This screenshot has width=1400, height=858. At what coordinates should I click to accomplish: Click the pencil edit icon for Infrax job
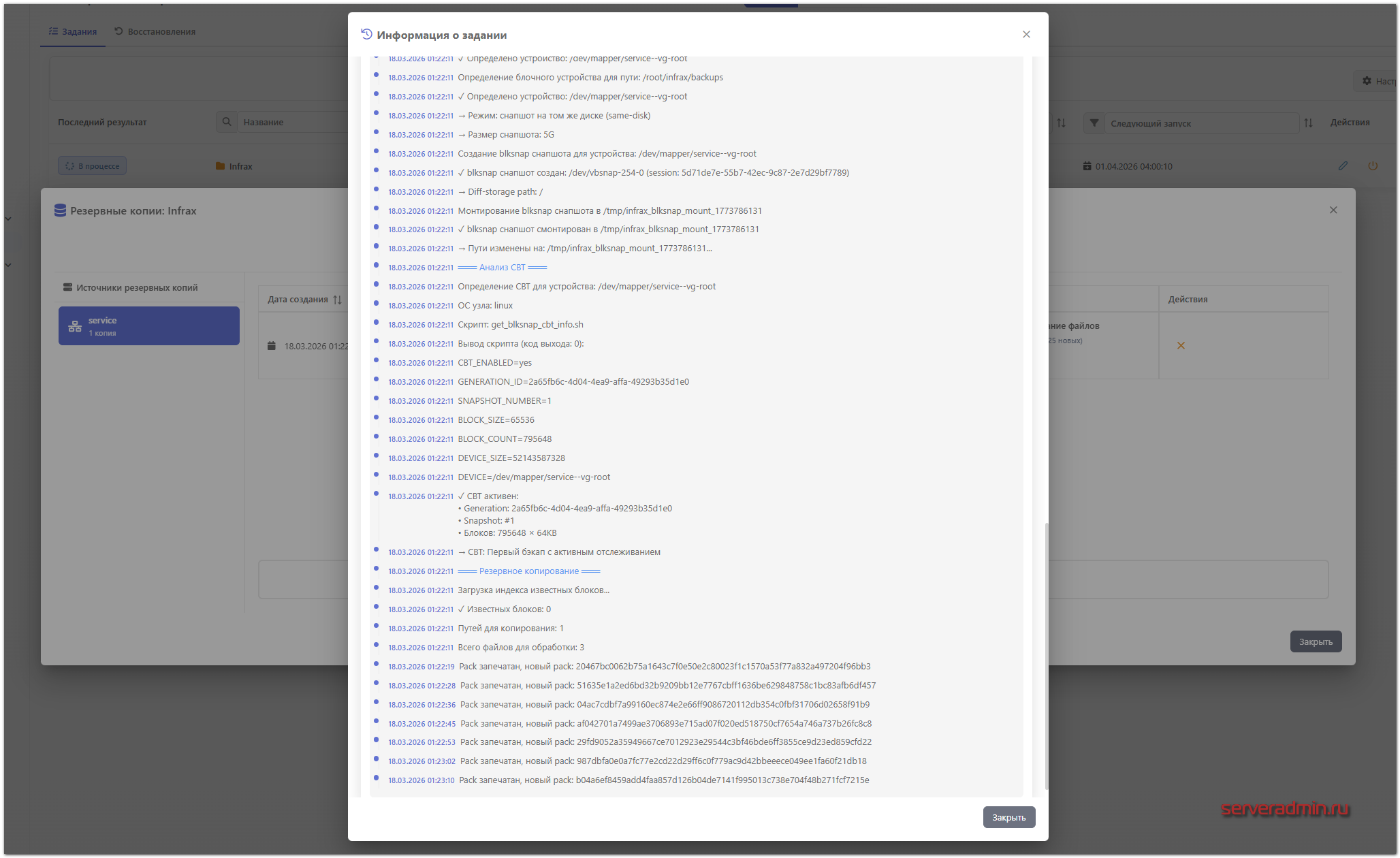coord(1343,165)
